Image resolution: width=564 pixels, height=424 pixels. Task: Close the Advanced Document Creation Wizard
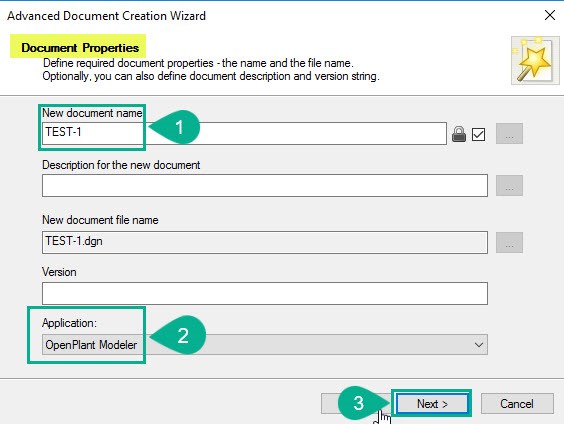(x=550, y=15)
